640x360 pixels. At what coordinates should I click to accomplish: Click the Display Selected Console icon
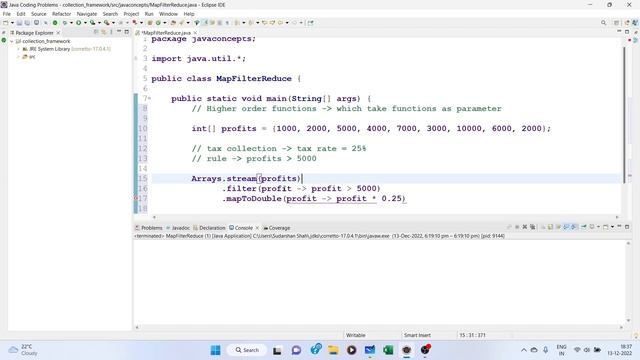[x=592, y=227]
